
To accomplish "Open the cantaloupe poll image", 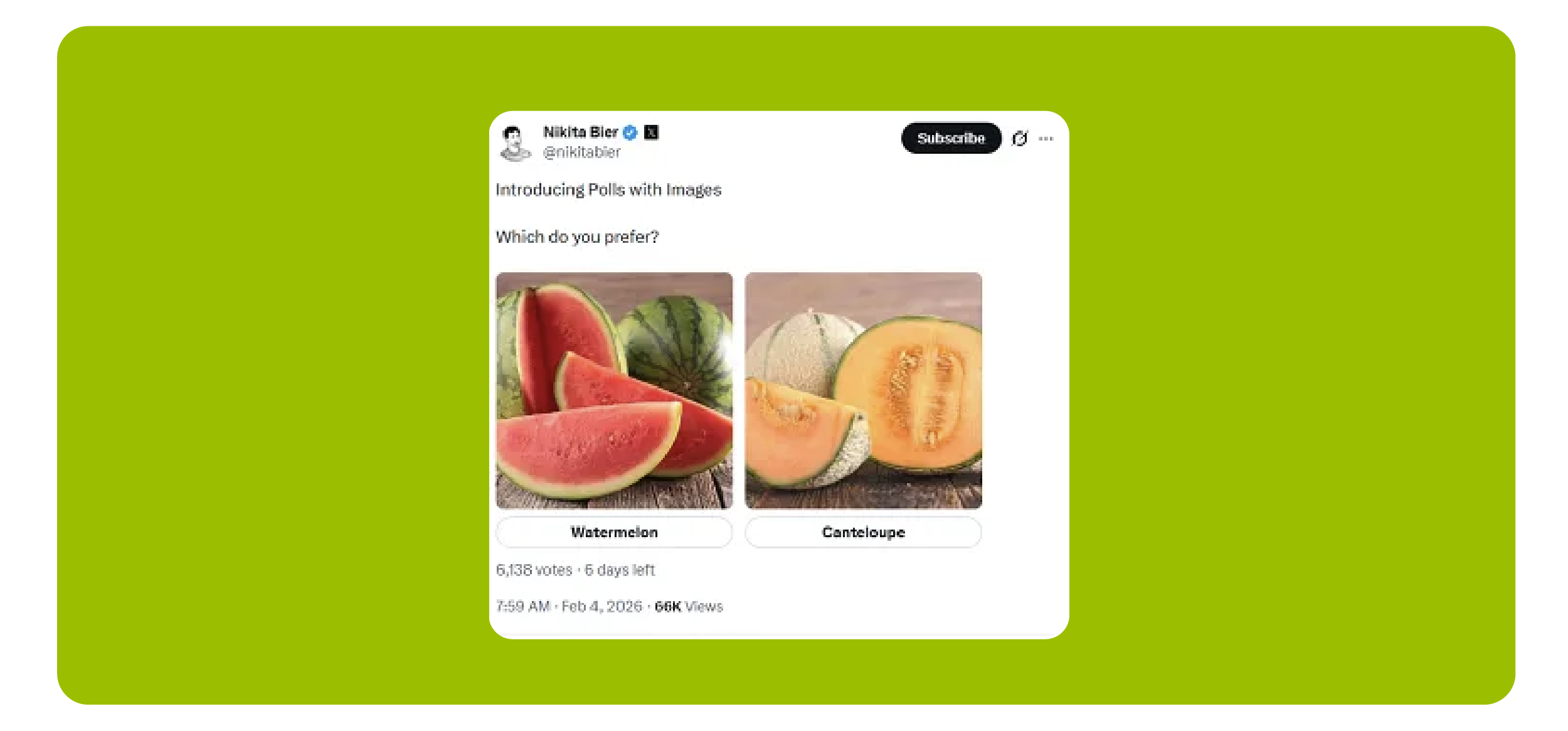I will pyautogui.click(x=863, y=390).
